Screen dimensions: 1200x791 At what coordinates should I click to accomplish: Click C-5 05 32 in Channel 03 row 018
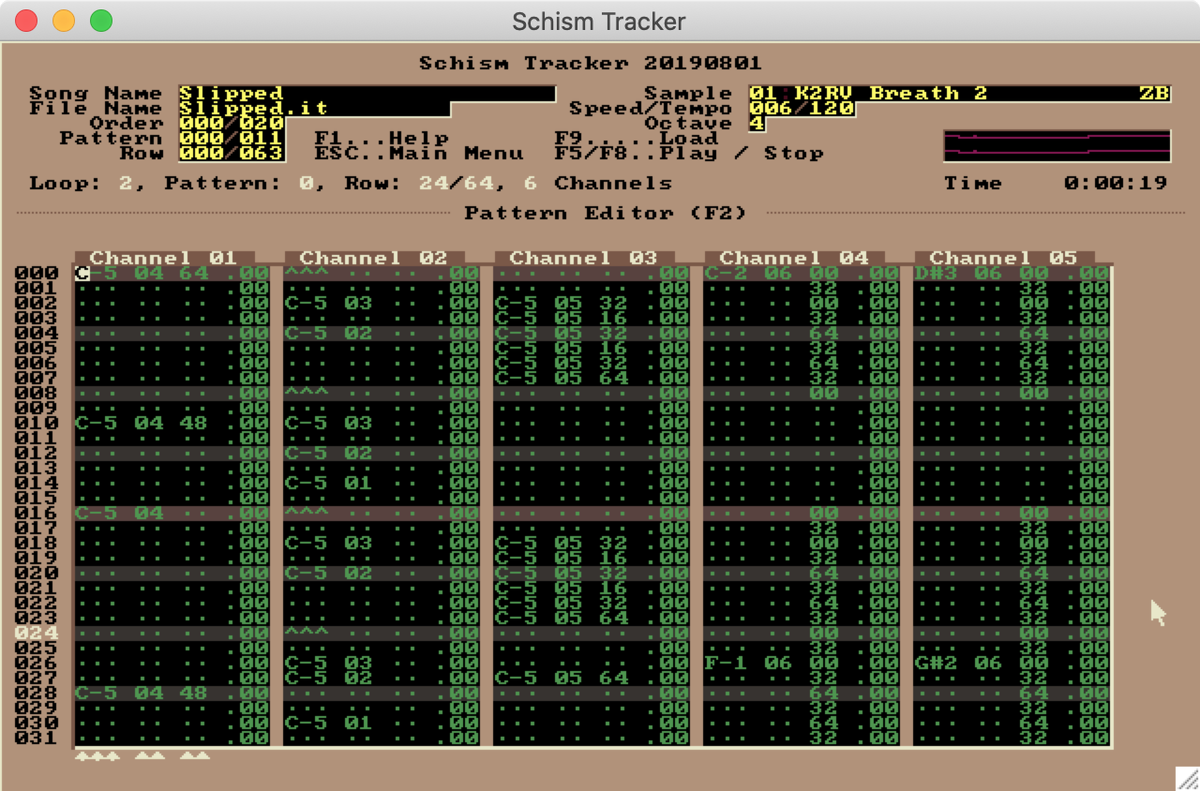pyautogui.click(x=562, y=543)
